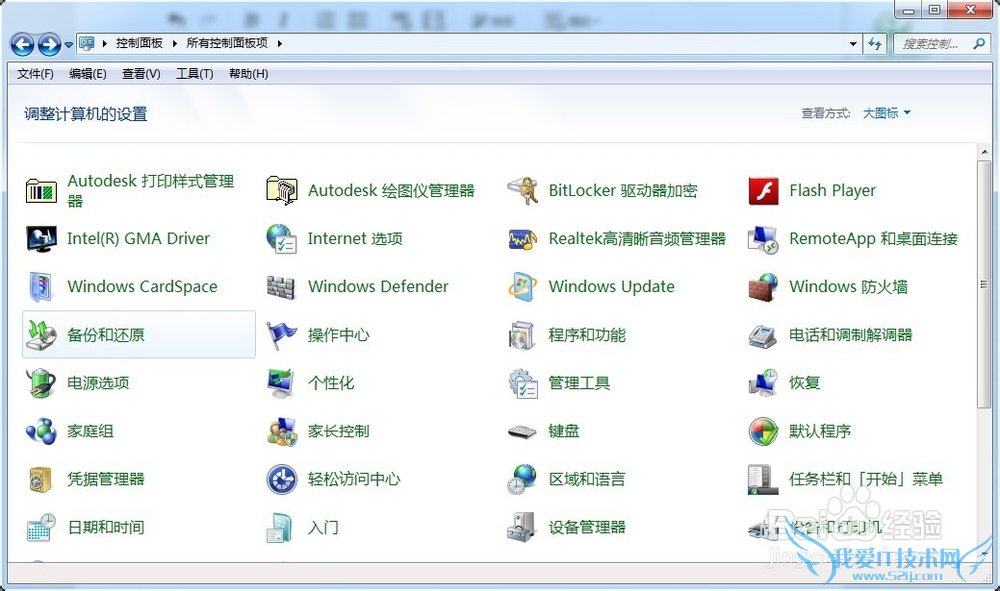Open the Windows Update link text
1000x591 pixels.
612,287
